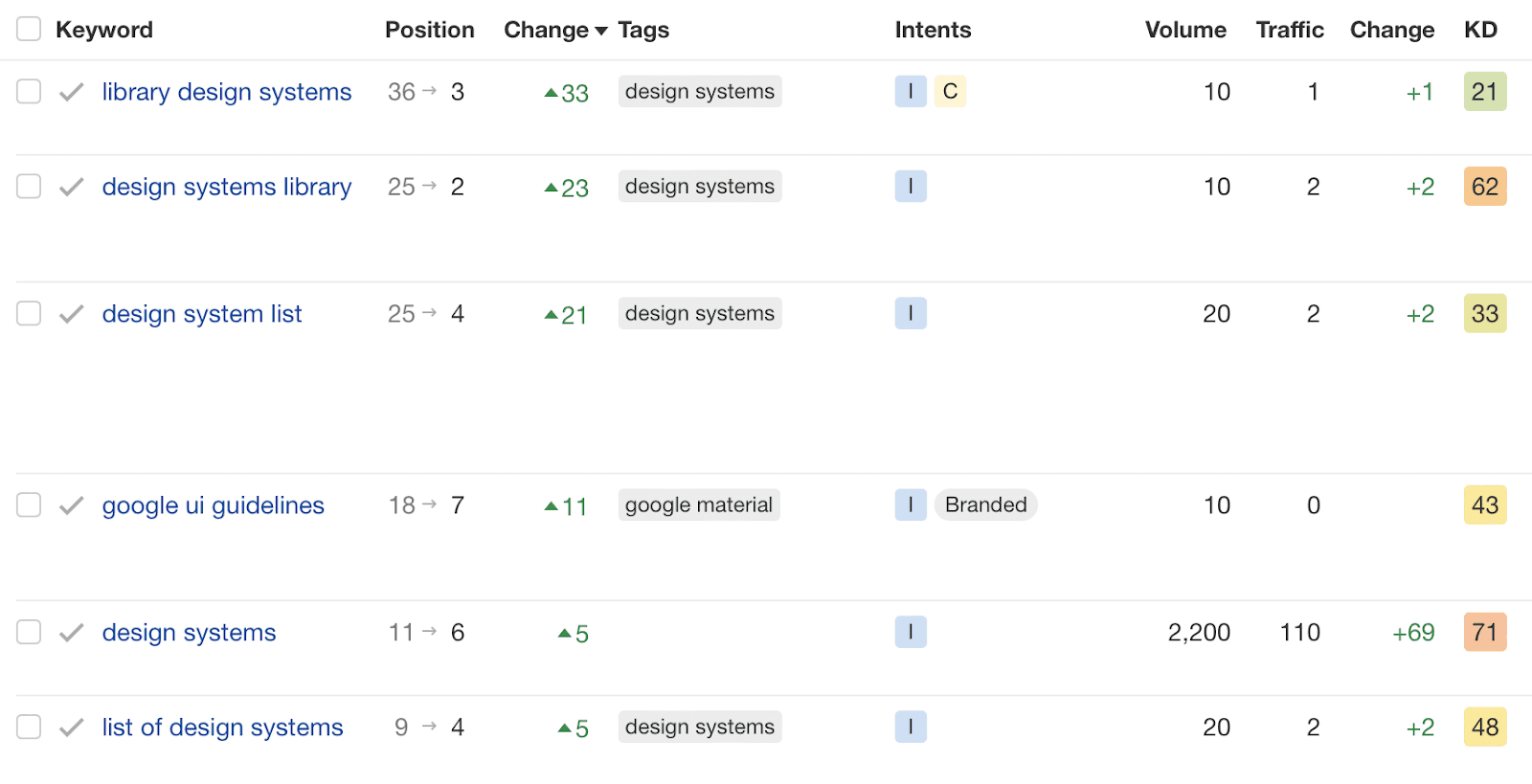Viewport: 1532px width, 784px height.
Task: Click the Traffic column header
Action: pos(1290,30)
